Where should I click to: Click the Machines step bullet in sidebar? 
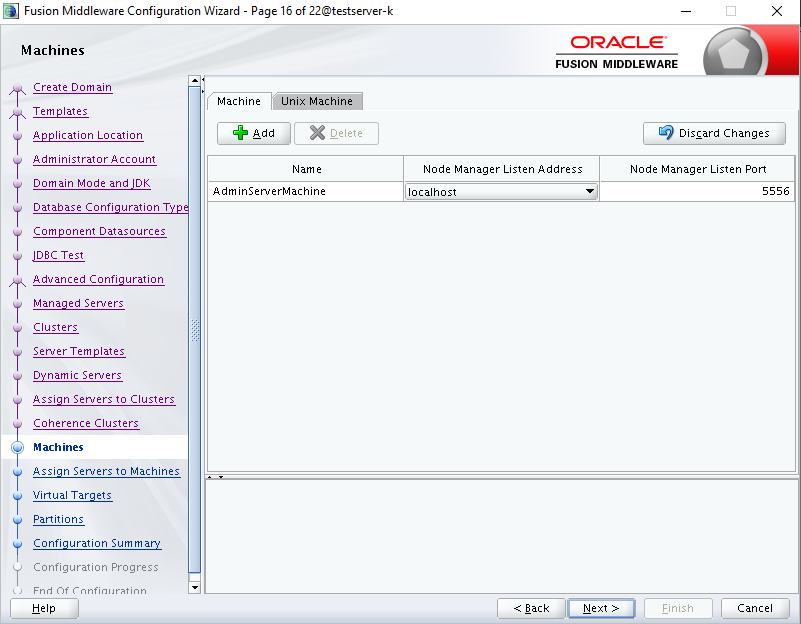17,447
